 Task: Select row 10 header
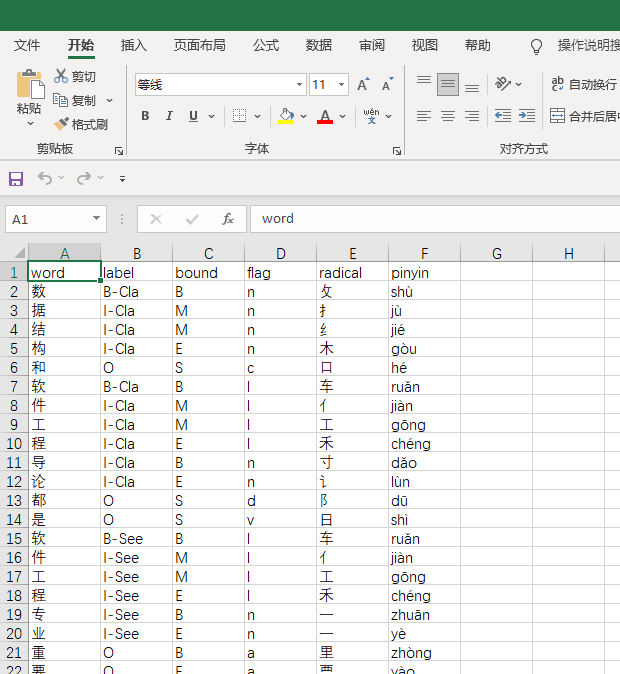click(x=14, y=444)
